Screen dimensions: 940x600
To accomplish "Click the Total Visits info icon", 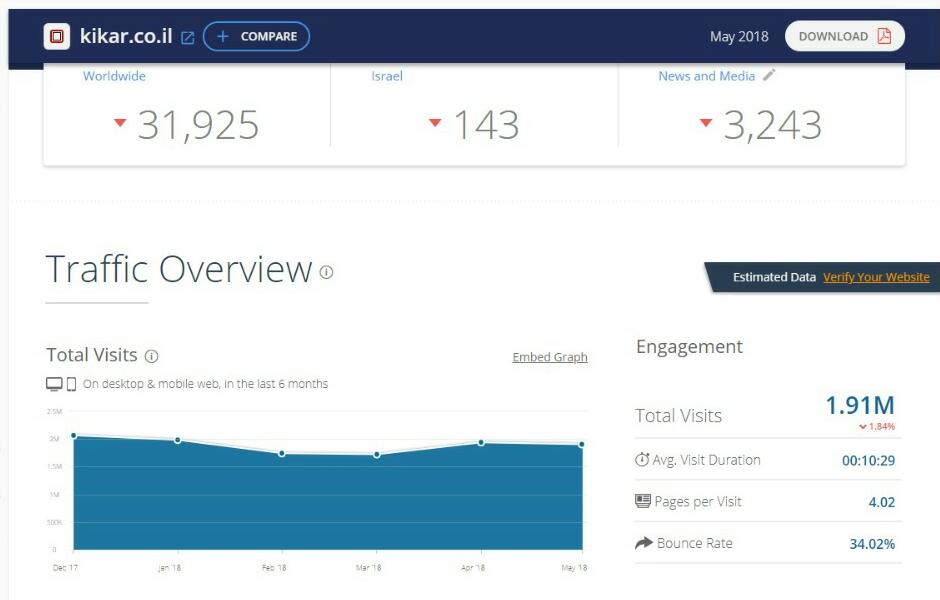I will point(152,356).
